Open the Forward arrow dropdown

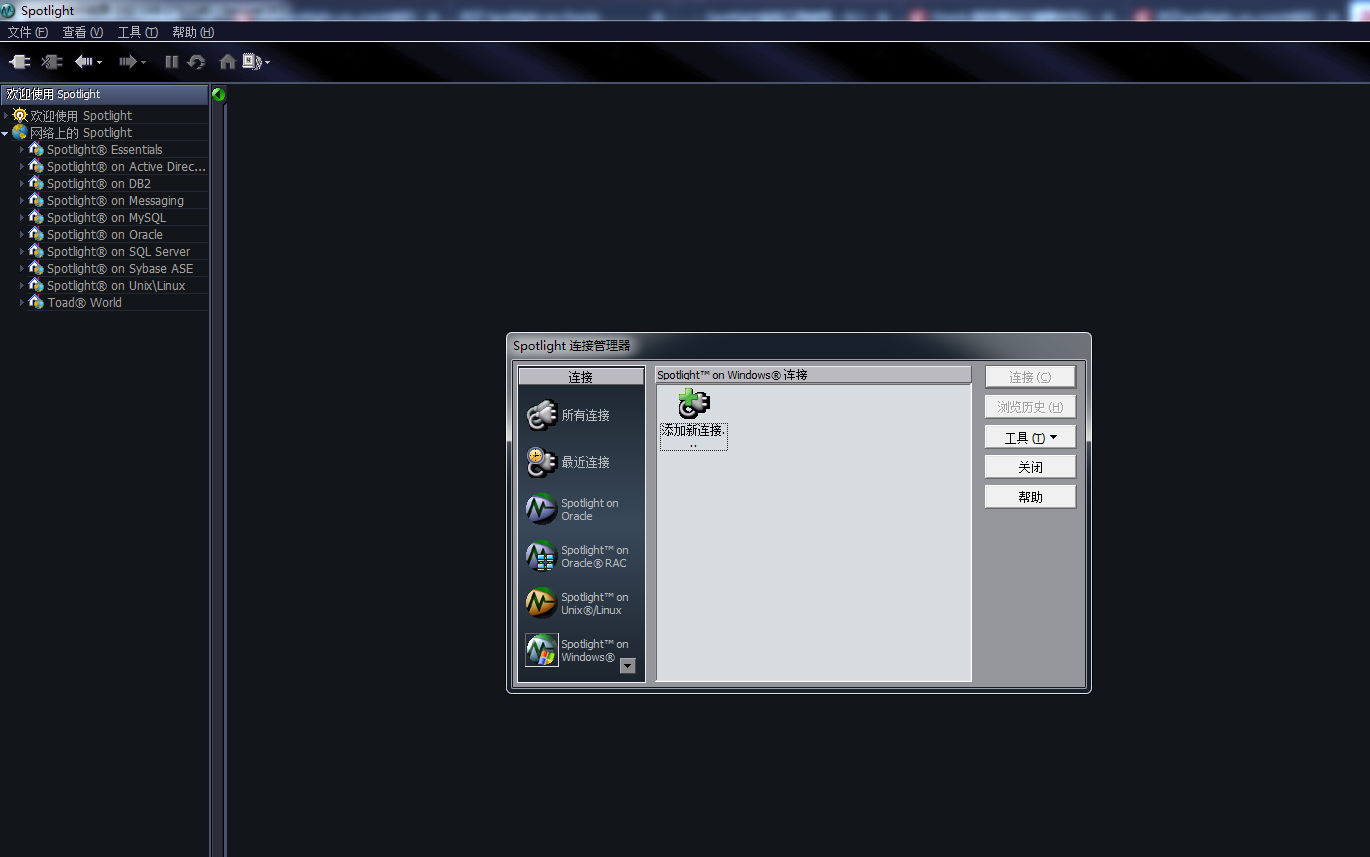coord(143,63)
